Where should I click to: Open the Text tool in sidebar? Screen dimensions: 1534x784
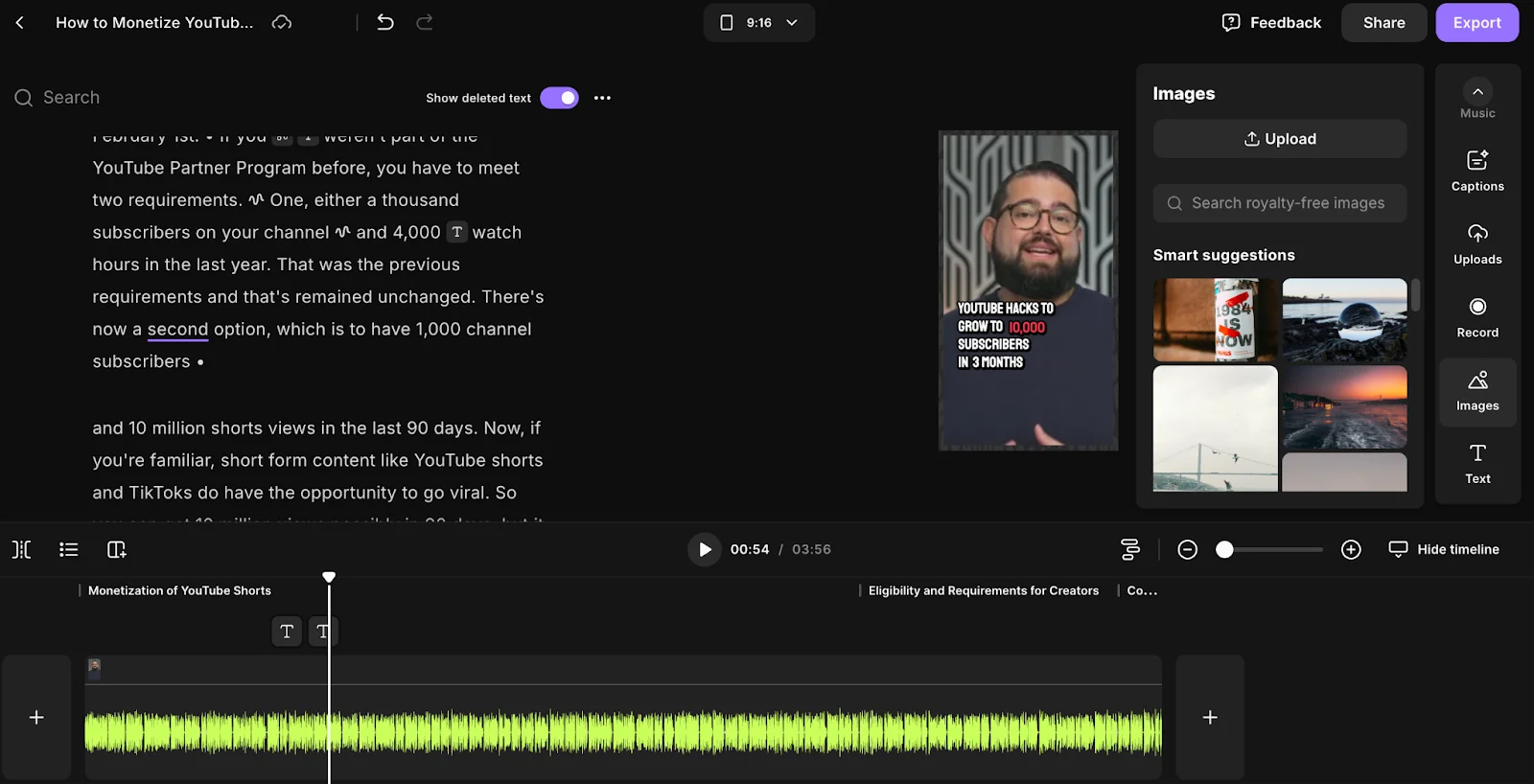coord(1476,463)
